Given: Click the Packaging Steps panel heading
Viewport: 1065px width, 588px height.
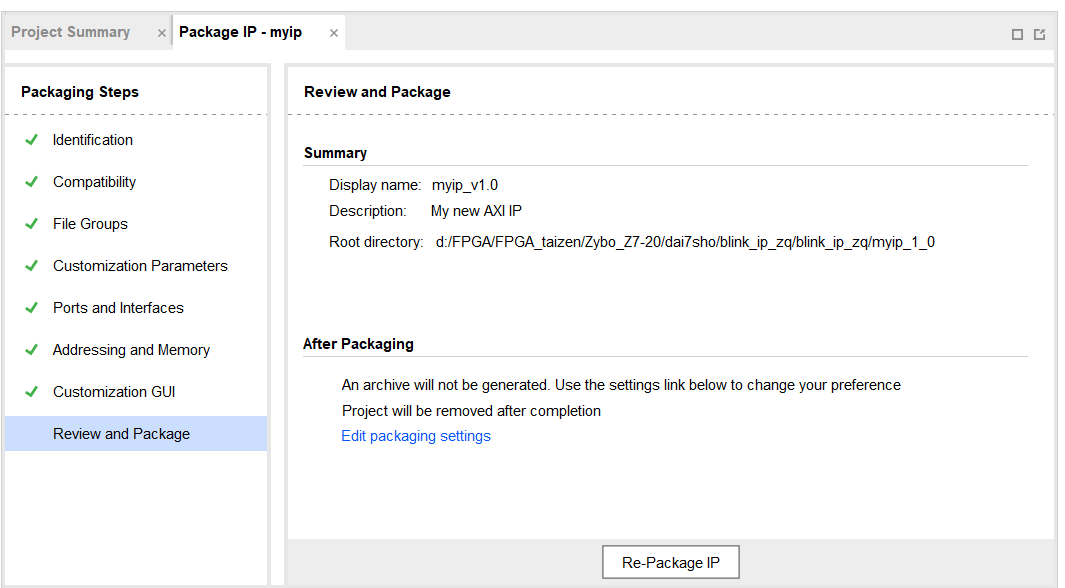Looking at the screenshot, I should click(79, 92).
